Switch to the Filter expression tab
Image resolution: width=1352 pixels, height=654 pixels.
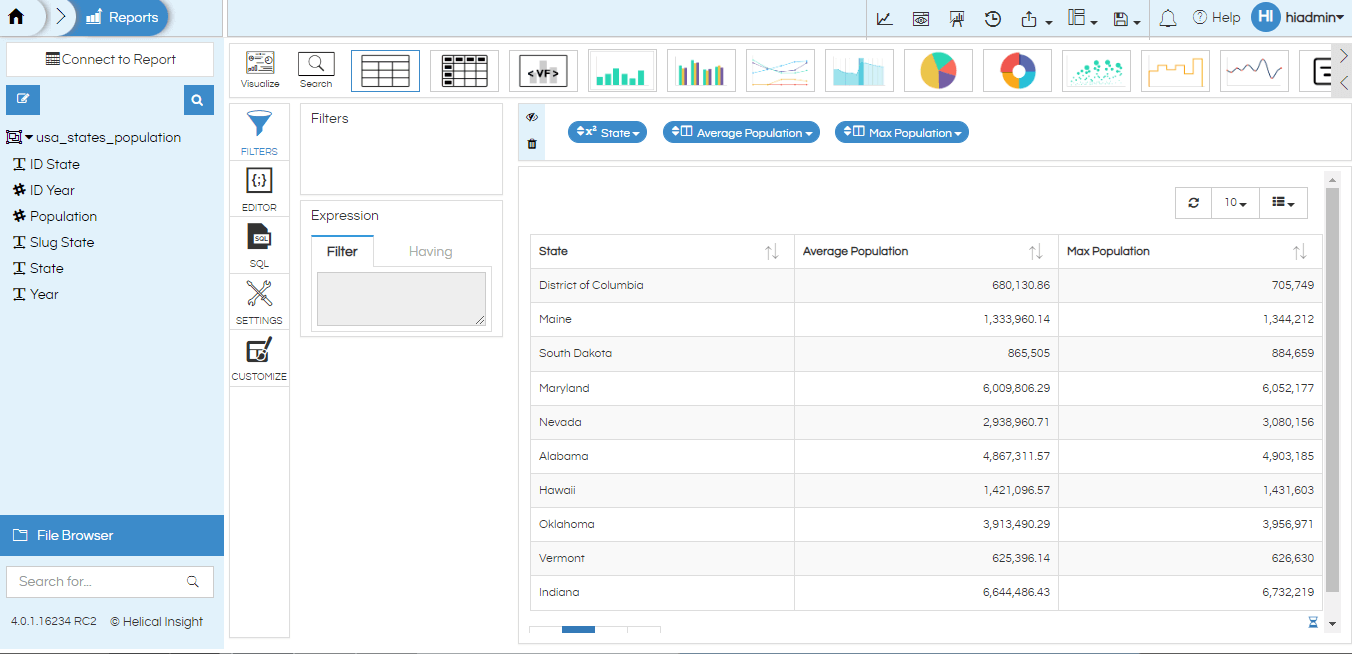pyautogui.click(x=342, y=251)
